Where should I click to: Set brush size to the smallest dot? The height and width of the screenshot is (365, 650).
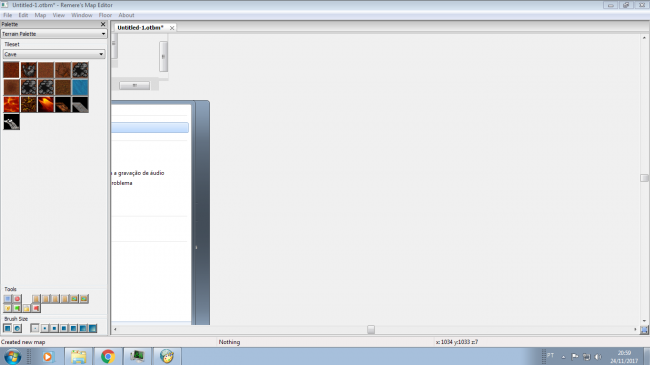[35, 328]
